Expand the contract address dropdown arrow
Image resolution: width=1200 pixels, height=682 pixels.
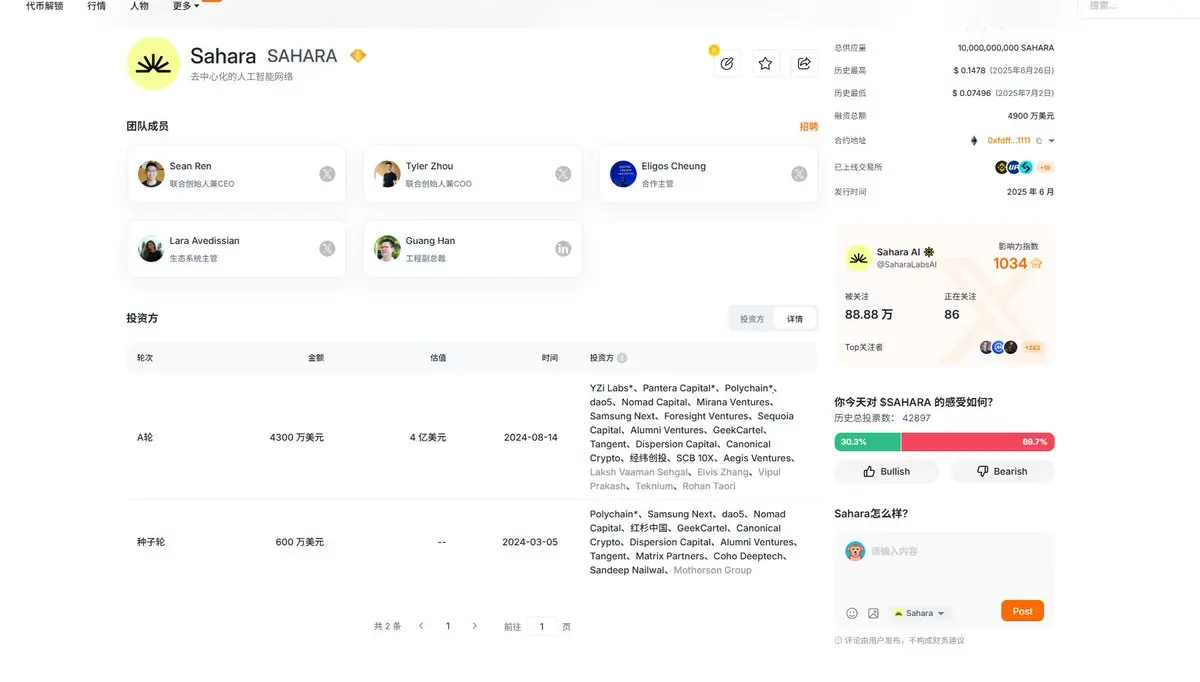pyautogui.click(x=1051, y=141)
